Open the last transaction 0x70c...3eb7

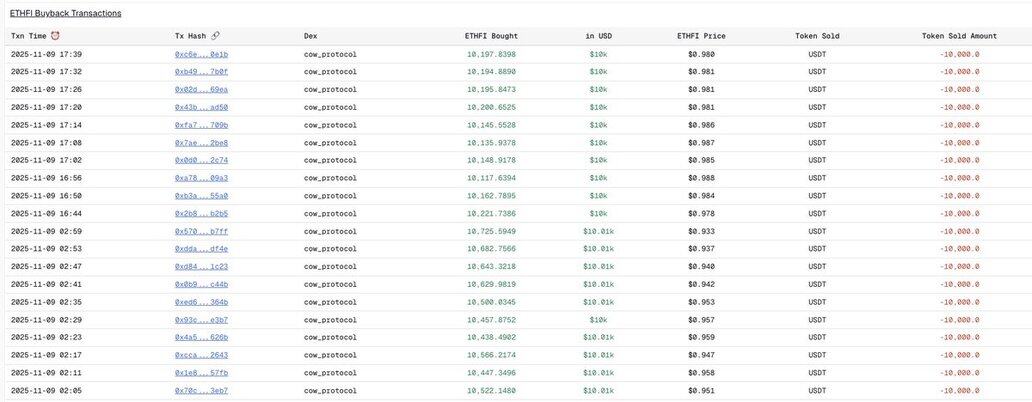(201, 390)
